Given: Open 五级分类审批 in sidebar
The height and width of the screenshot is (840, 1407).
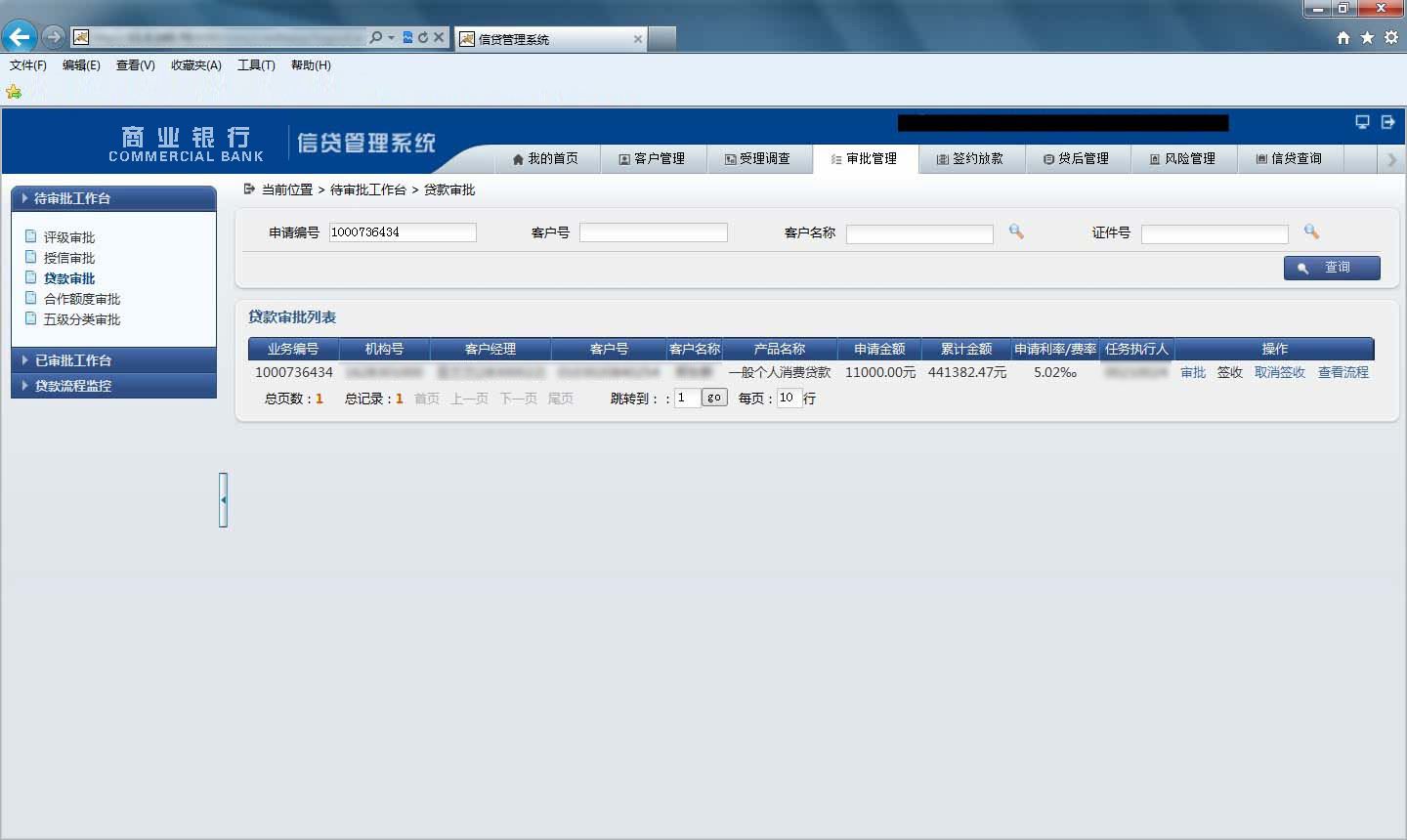Looking at the screenshot, I should click(82, 319).
